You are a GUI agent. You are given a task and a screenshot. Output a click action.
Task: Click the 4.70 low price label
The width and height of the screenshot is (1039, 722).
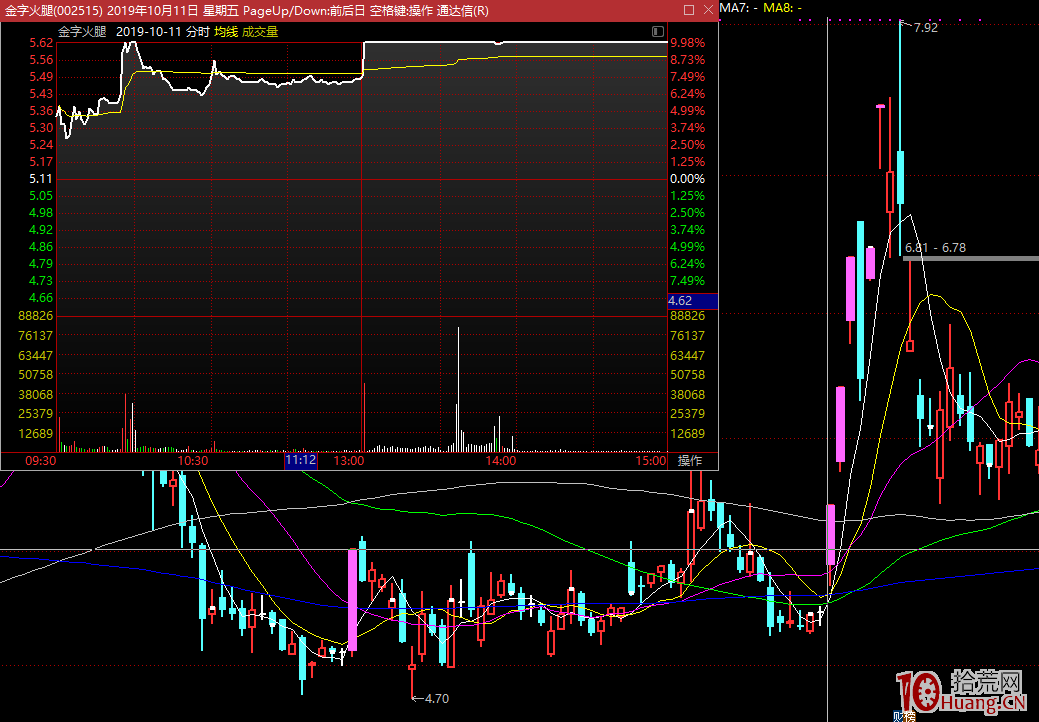tap(436, 698)
